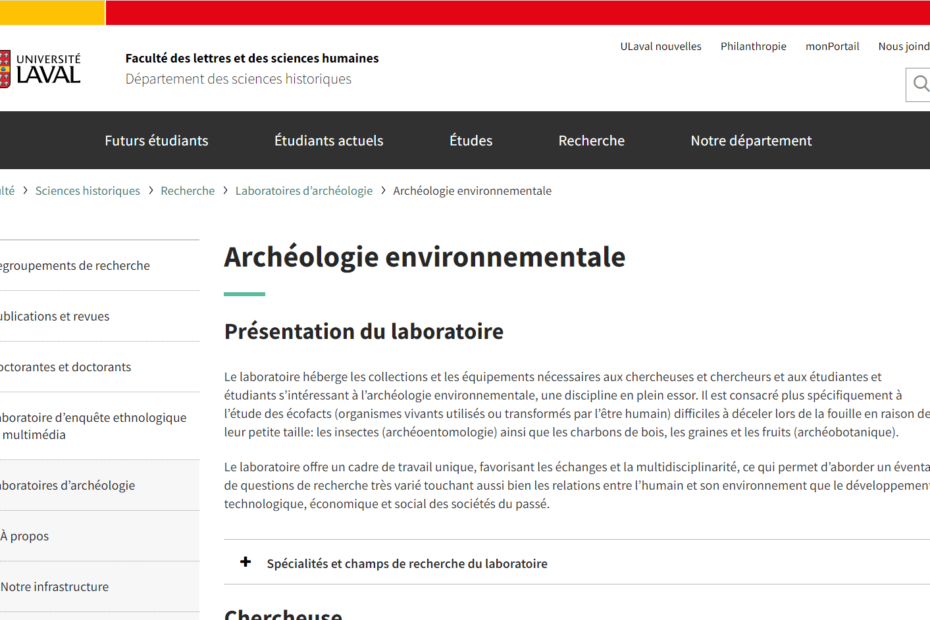The width and height of the screenshot is (930, 620).
Task: Click the plus icon beside Spécialités
Action: (245, 562)
